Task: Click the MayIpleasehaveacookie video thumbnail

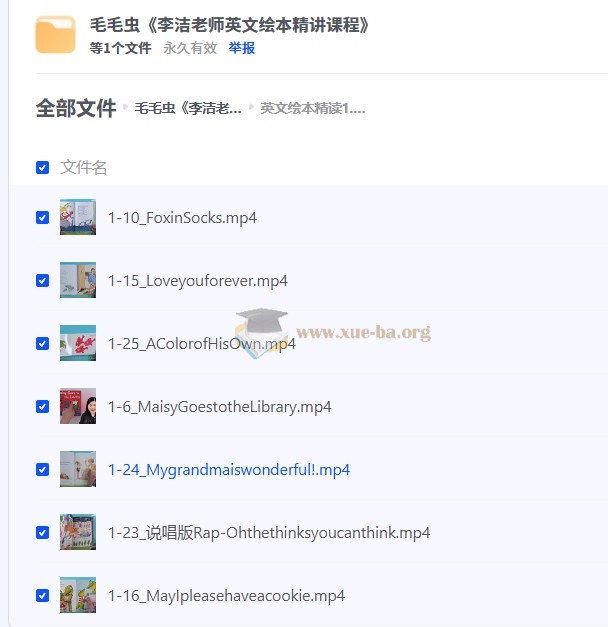Action: (78, 595)
